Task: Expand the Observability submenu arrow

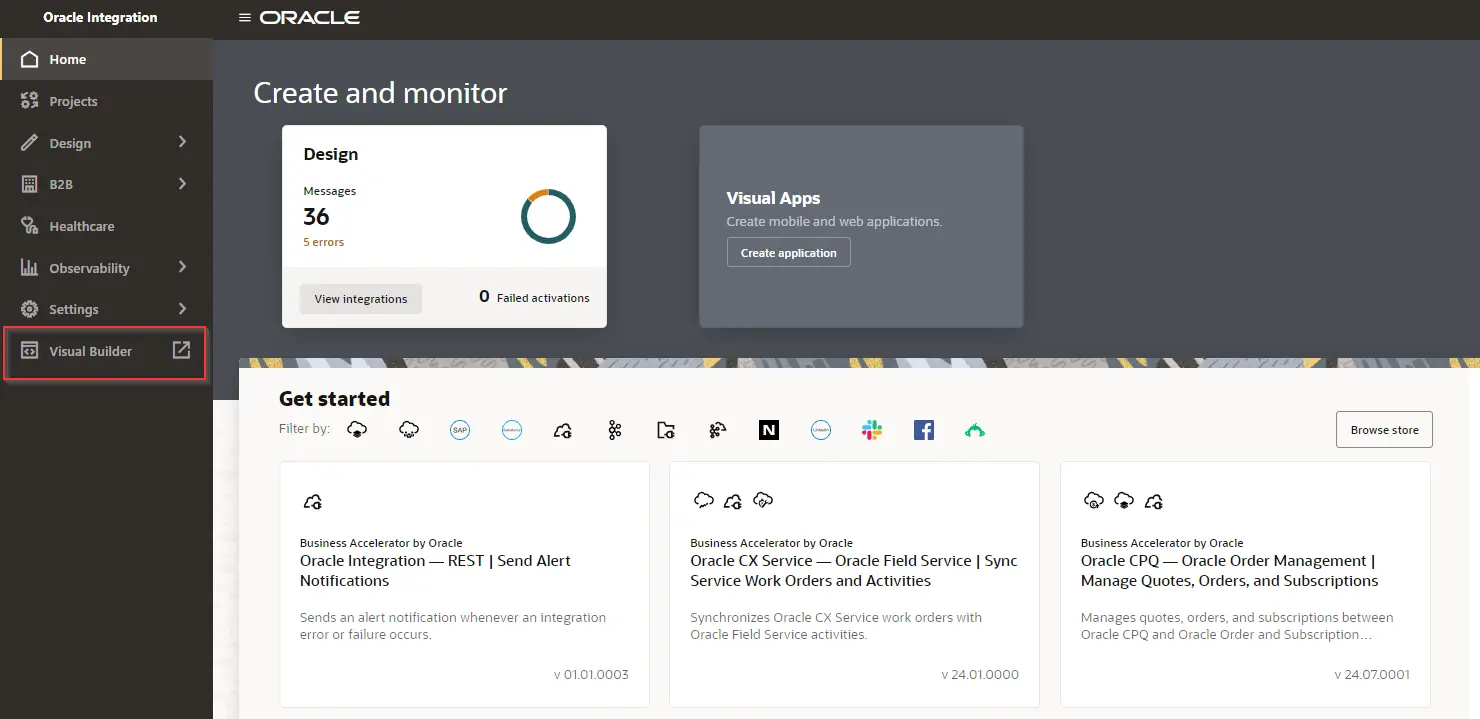Action: pyautogui.click(x=182, y=267)
